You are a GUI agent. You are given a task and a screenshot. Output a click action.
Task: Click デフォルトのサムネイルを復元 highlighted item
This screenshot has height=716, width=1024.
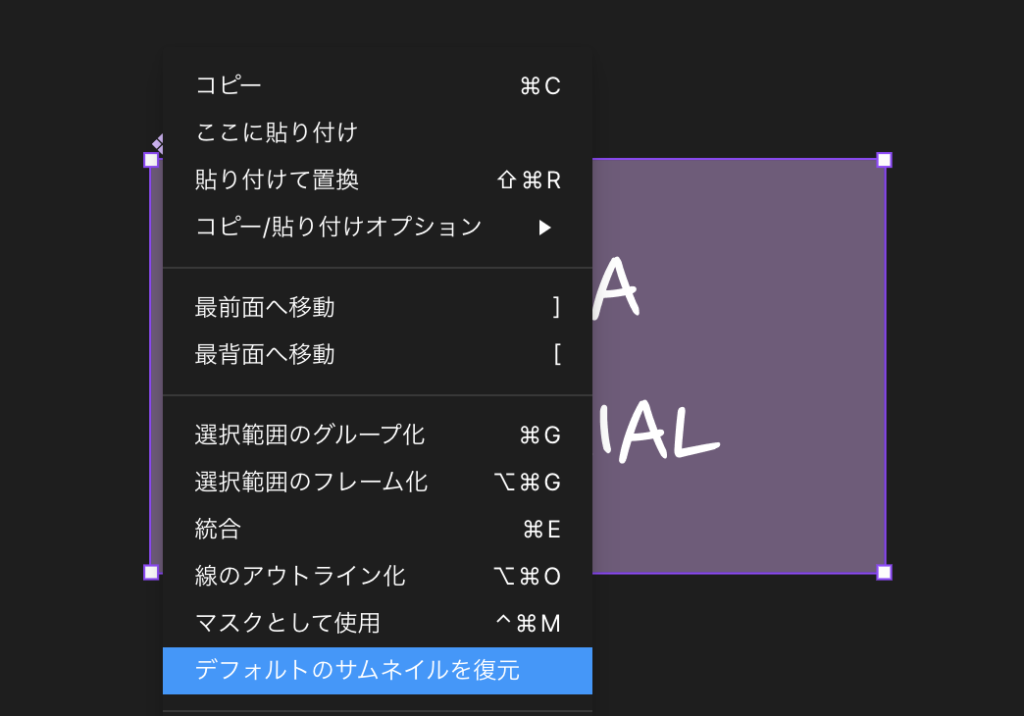point(357,670)
